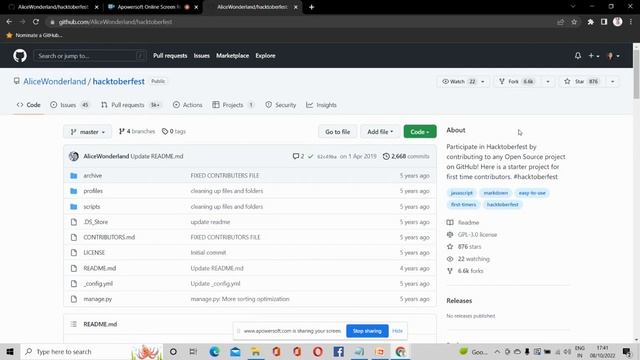Open the profiles folder
Image resolution: width=640 pixels, height=360 pixels.
click(x=93, y=191)
